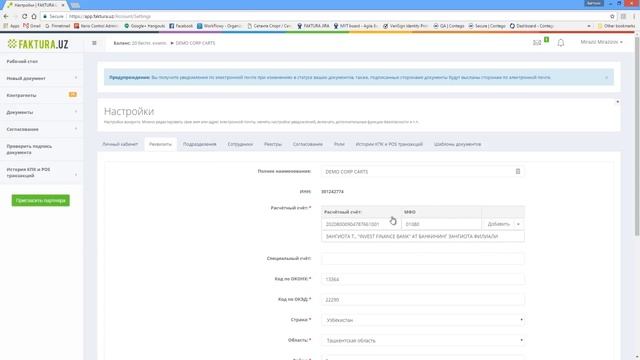Reload the page with browser refresh icon
Screen dimensions: 640x360
(x=24, y=16)
